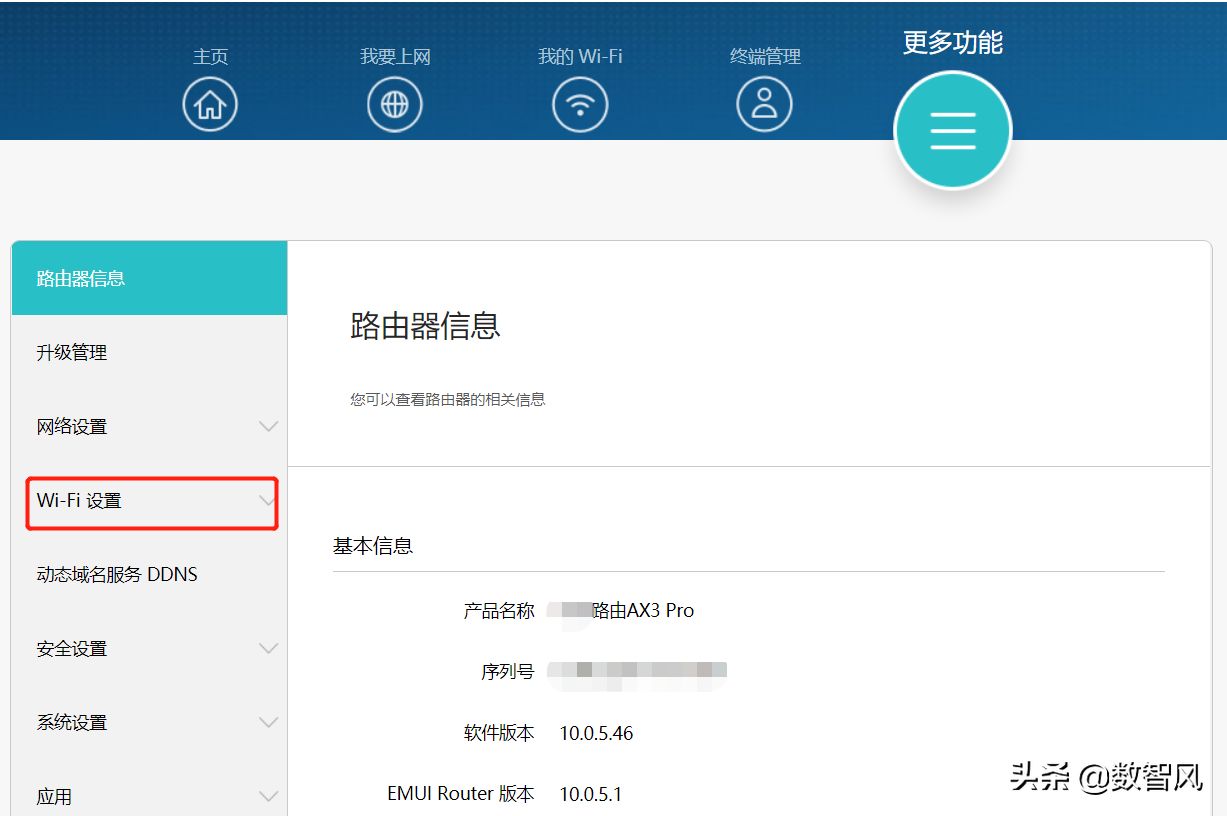Open 路由器信息 in the sidebar
Screen dimensions: 1227x816
(x=149, y=278)
